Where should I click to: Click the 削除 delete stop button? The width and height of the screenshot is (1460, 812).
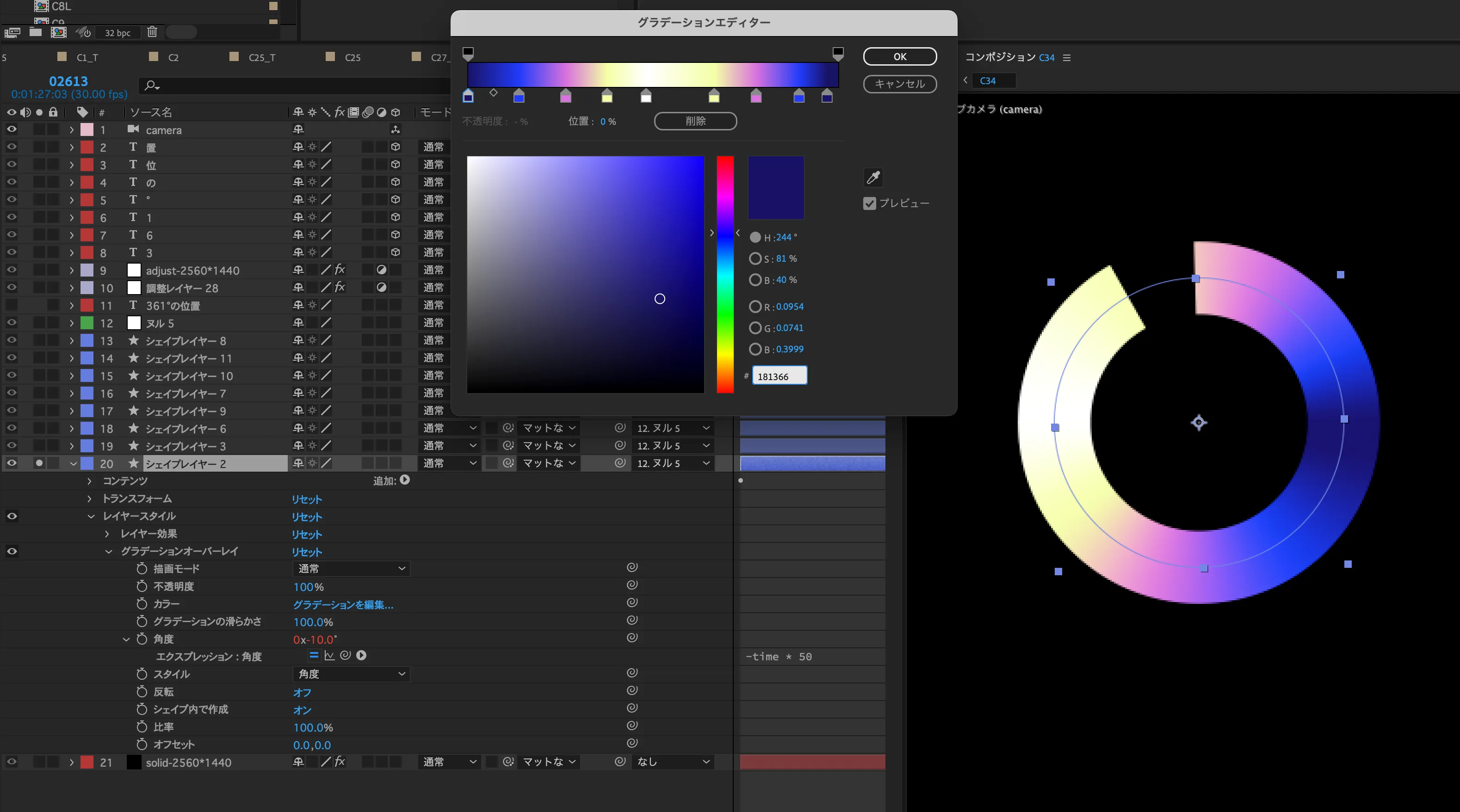(695, 121)
